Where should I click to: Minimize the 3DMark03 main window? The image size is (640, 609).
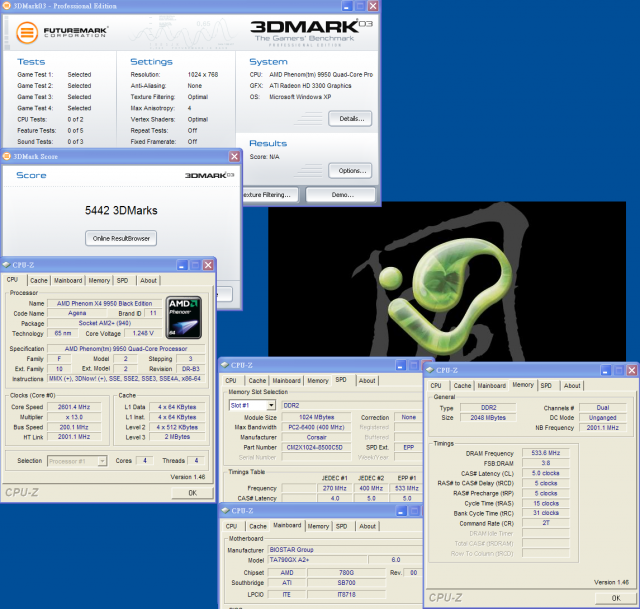[347, 6]
